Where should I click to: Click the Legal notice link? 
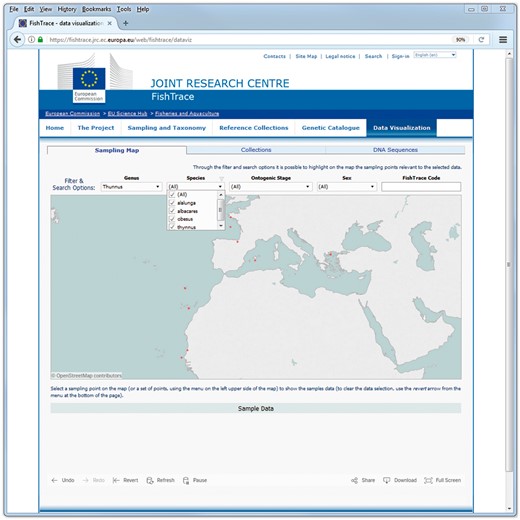[x=340, y=56]
